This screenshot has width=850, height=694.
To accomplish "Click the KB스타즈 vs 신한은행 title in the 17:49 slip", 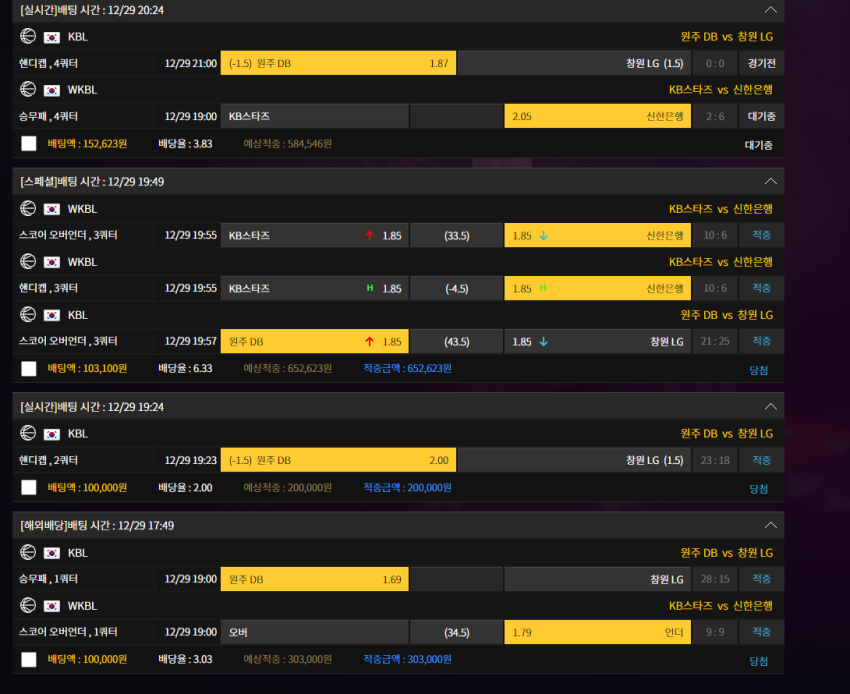I will pyautogui.click(x=720, y=606).
